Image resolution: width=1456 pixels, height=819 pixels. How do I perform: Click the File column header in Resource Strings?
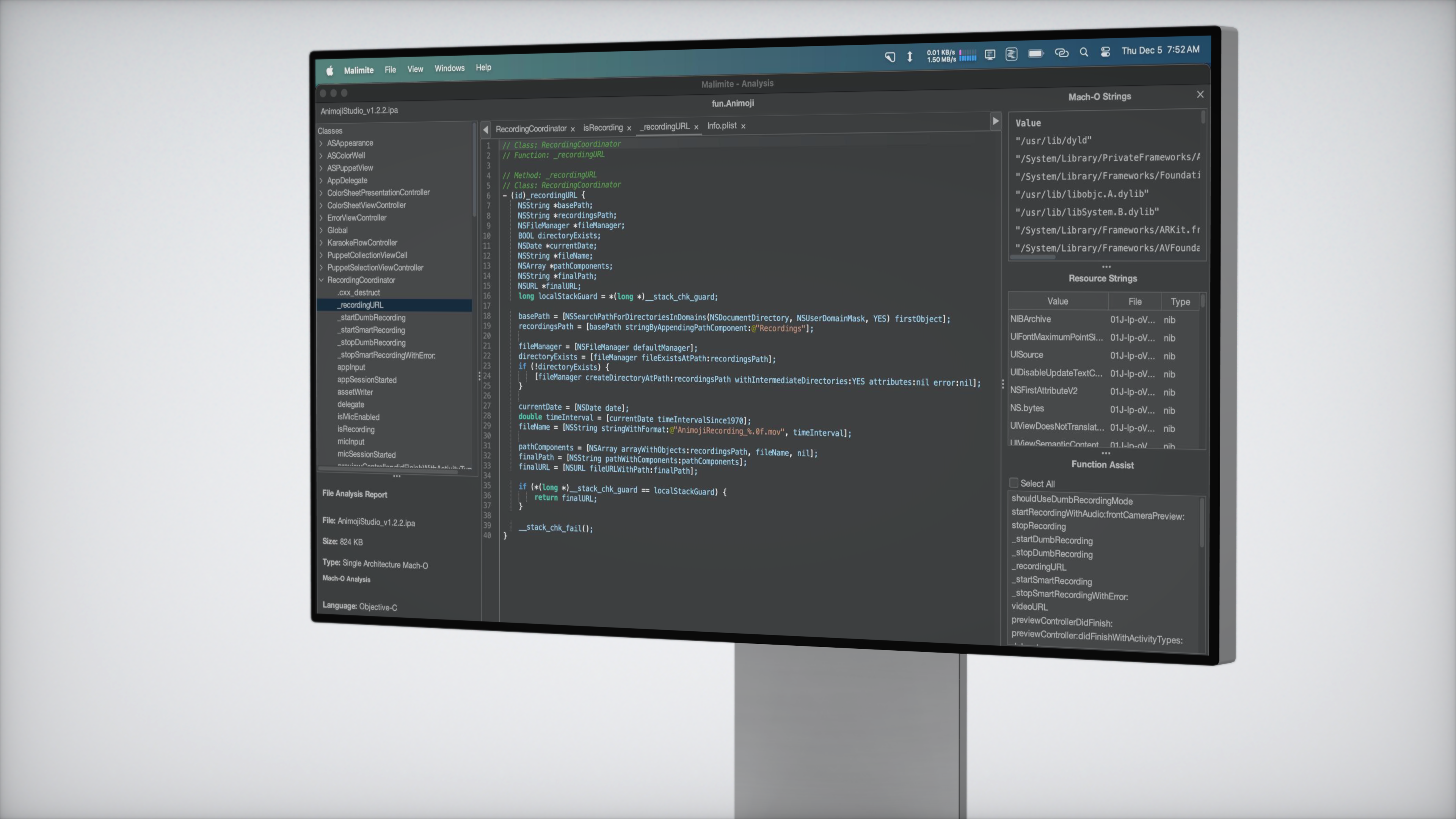pos(1134,302)
